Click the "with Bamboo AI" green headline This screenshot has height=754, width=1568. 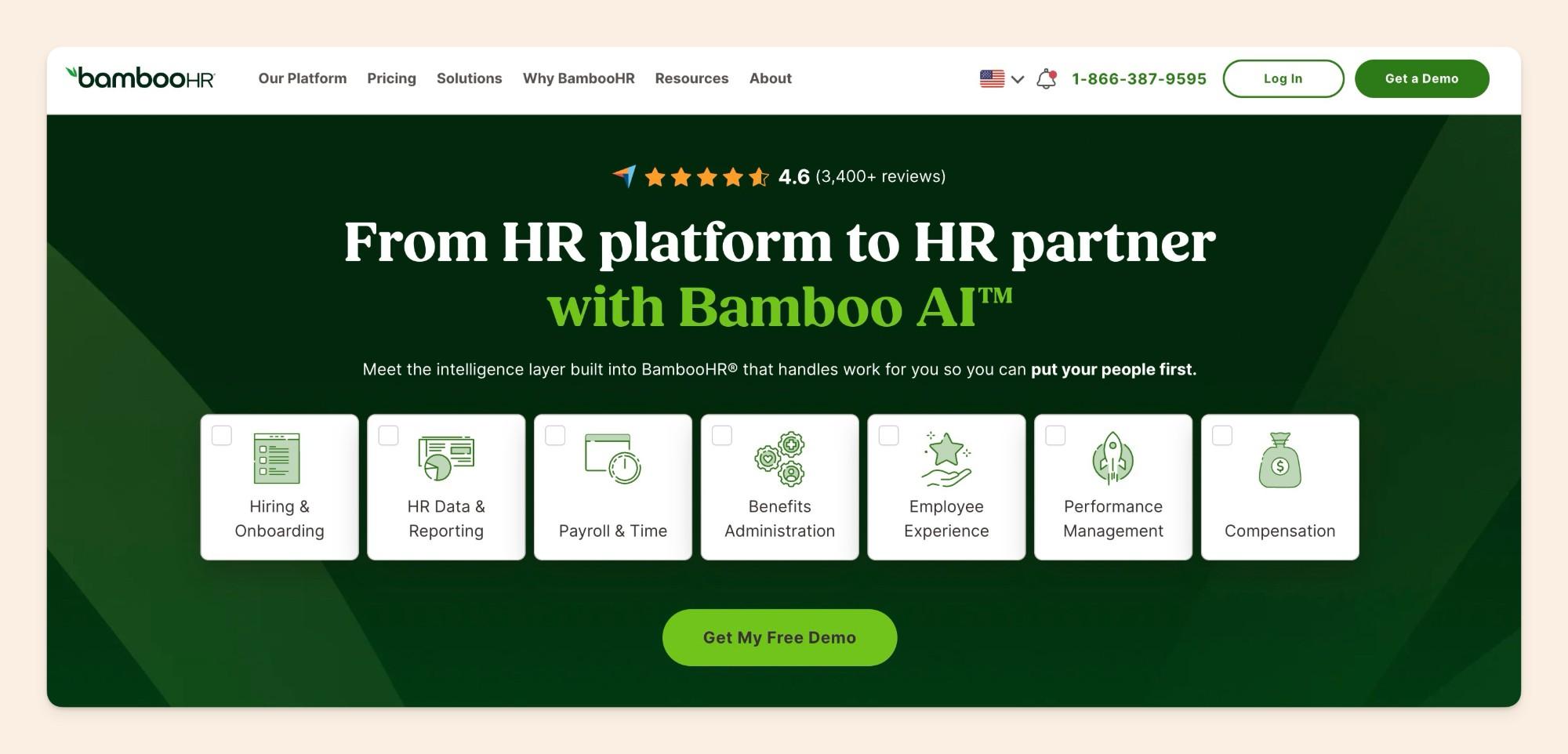(780, 306)
